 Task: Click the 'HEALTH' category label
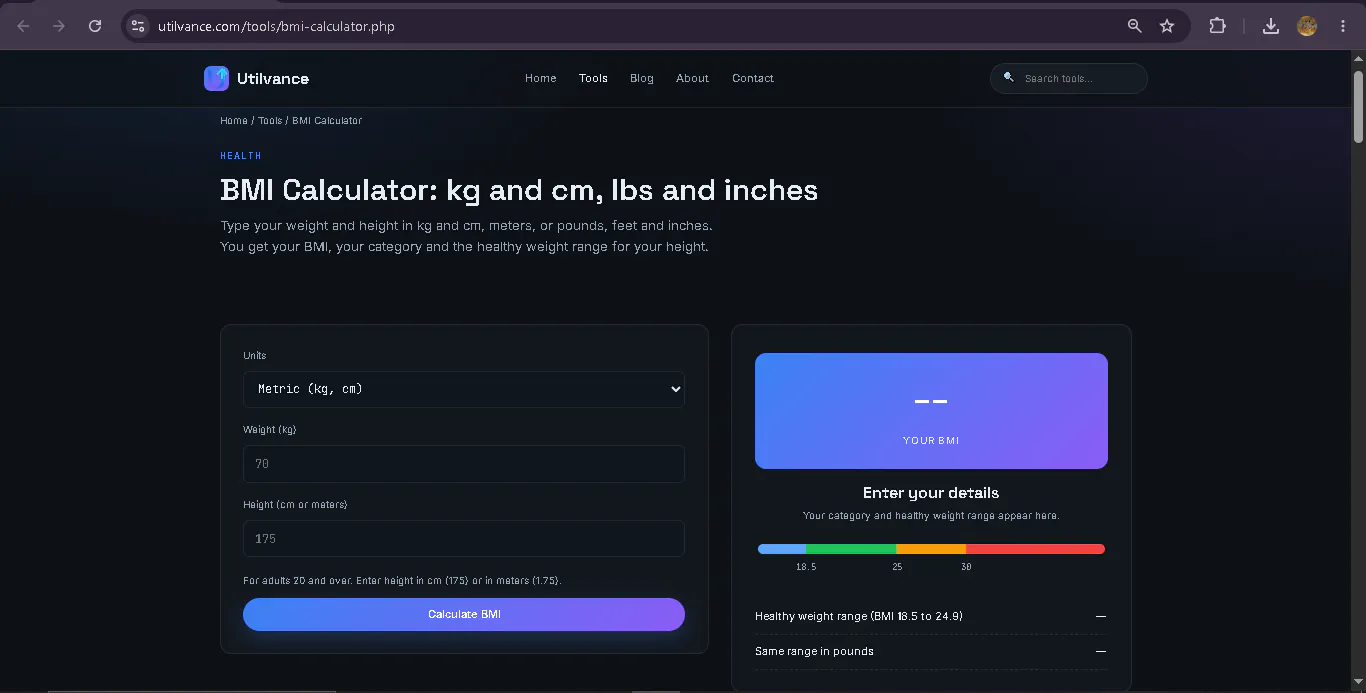[241, 156]
